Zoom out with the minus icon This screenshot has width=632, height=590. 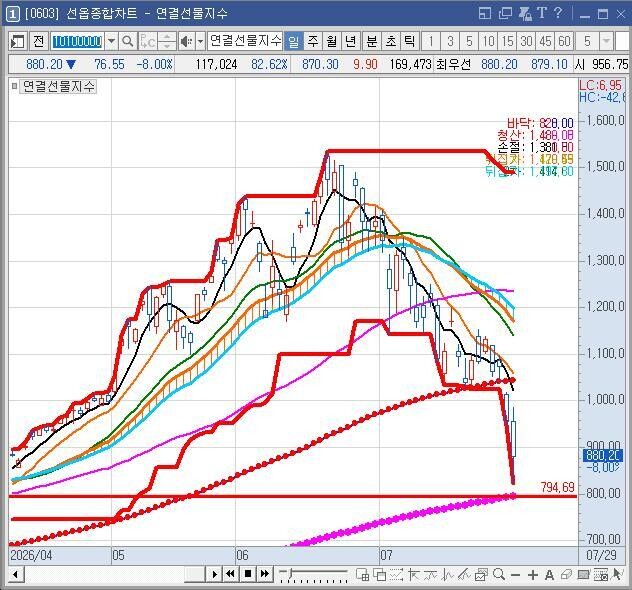[516, 575]
